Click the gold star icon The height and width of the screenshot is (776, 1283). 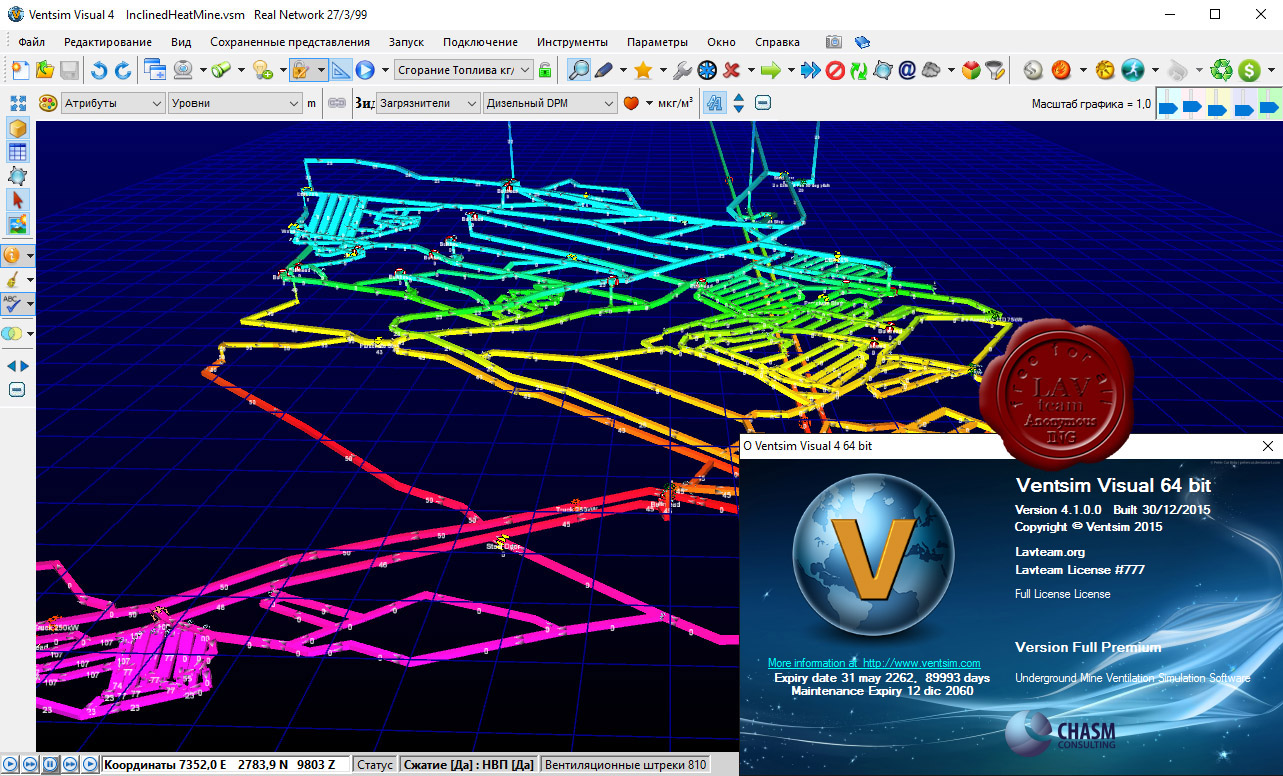[x=643, y=70]
